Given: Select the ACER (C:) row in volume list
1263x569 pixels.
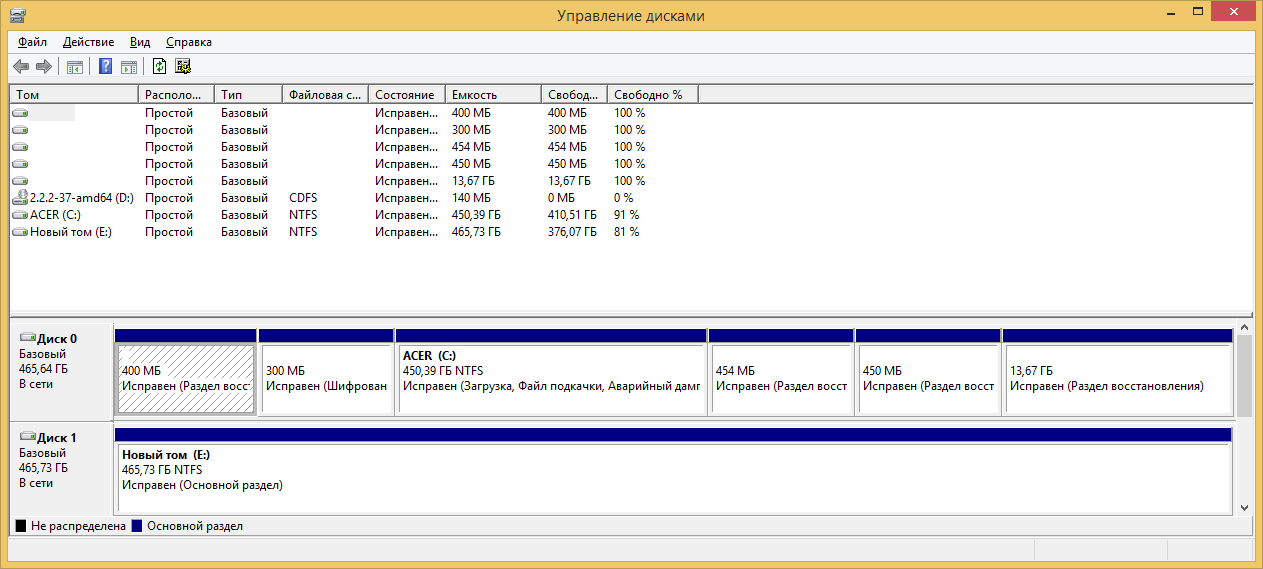Looking at the screenshot, I should (x=56, y=215).
